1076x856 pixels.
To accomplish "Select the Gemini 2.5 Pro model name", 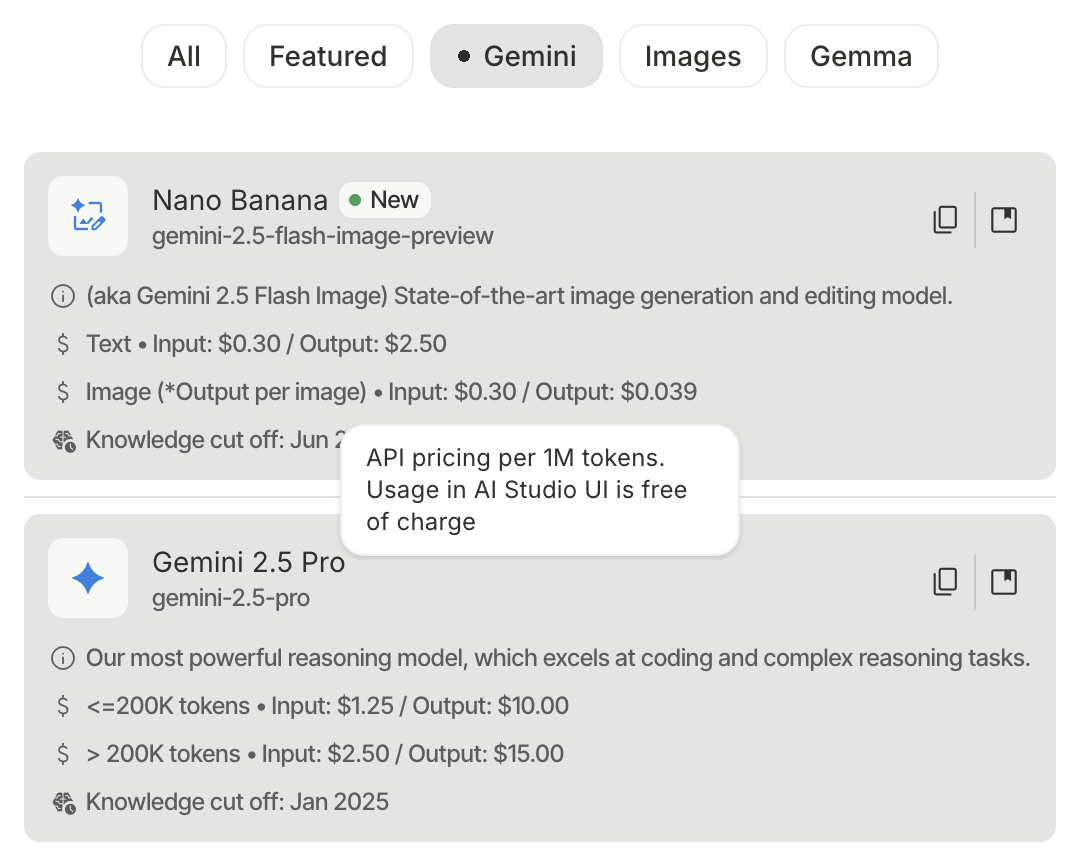I will pyautogui.click(x=248, y=562).
